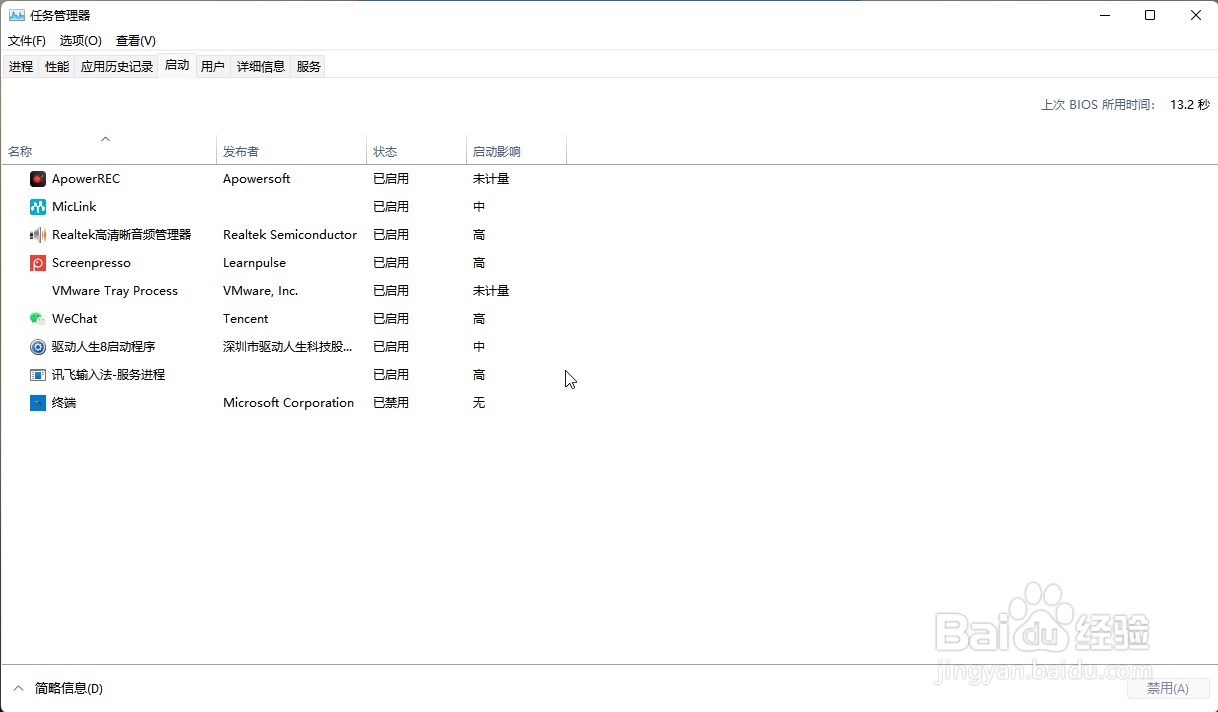Switch to the 服务 tab
Image resolution: width=1218 pixels, height=712 pixels.
point(309,67)
